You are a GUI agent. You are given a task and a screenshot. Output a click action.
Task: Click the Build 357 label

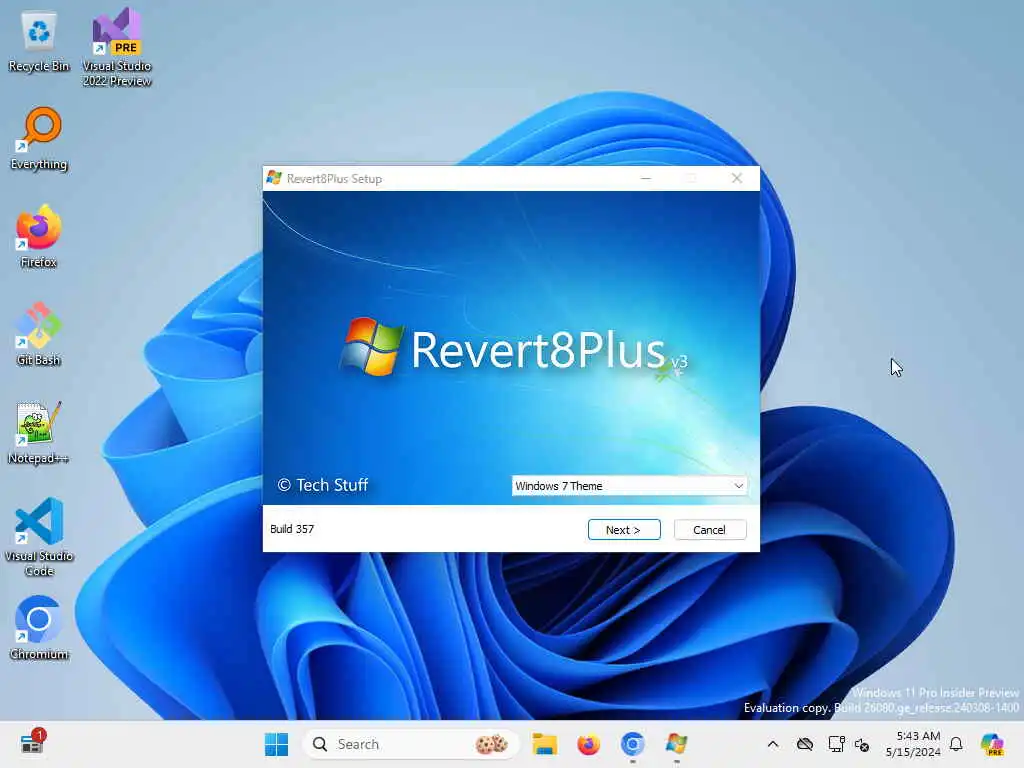click(292, 529)
